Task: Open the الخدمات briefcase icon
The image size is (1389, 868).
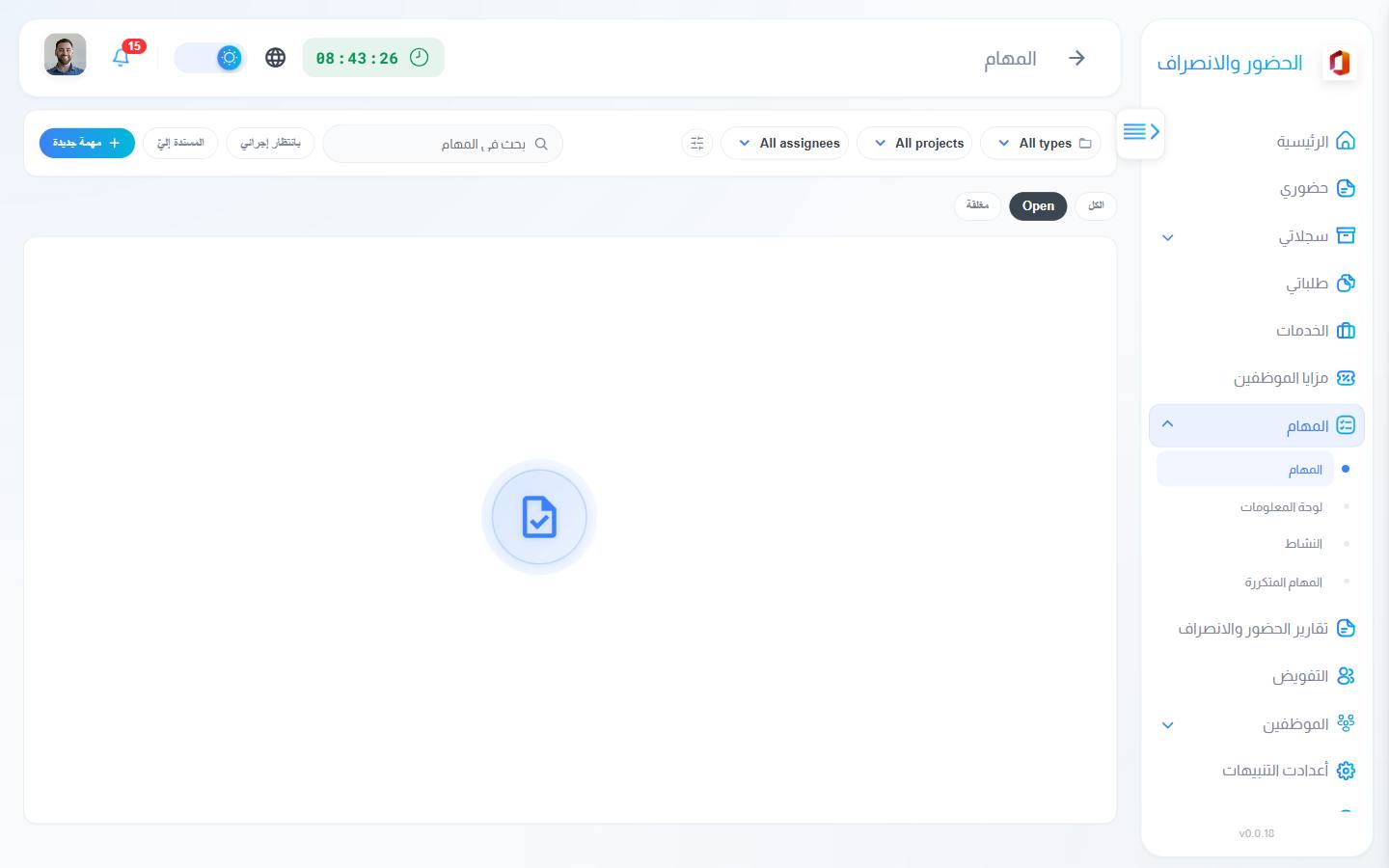Action: tap(1346, 331)
